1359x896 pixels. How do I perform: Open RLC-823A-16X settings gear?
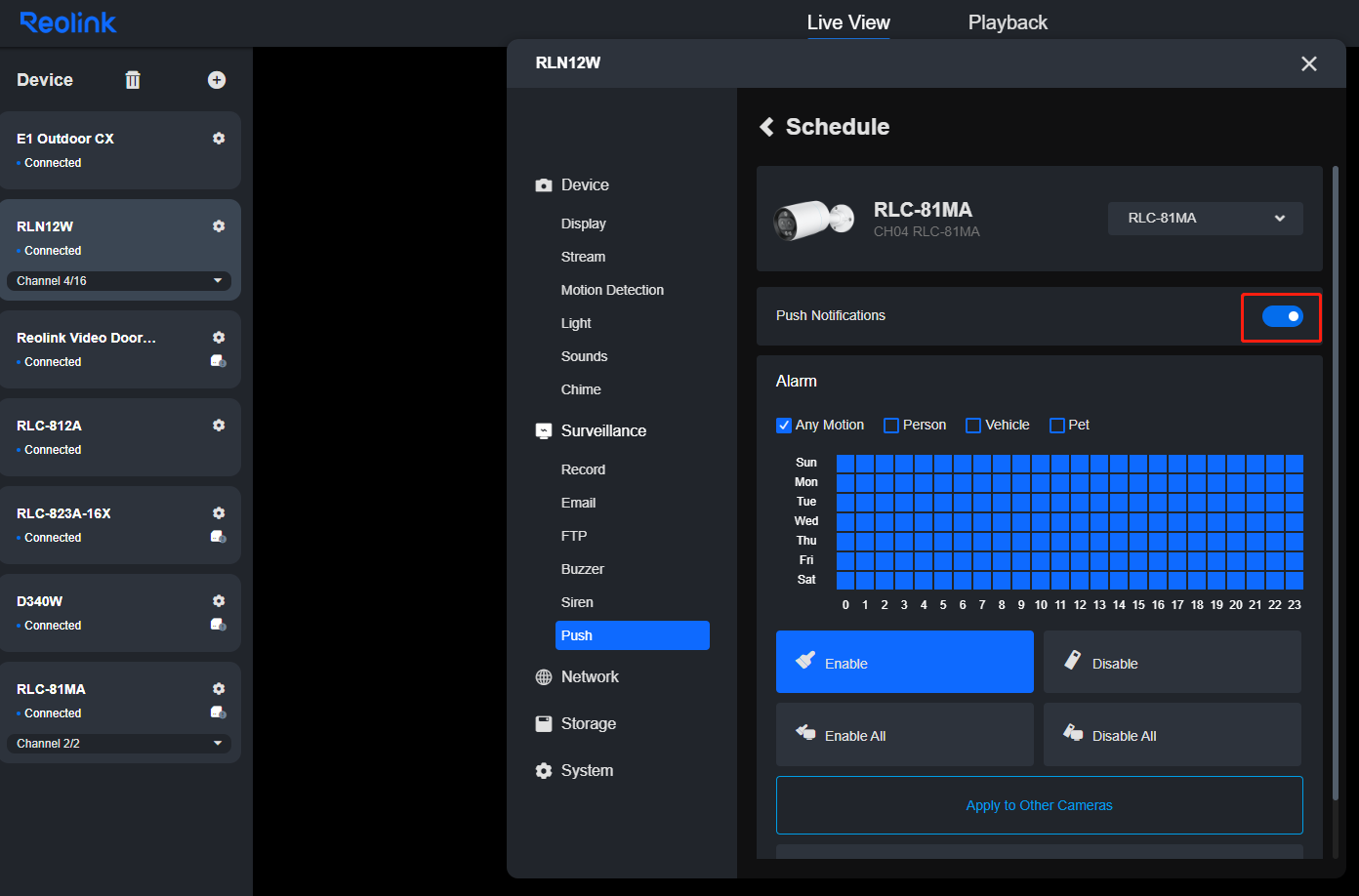pyautogui.click(x=219, y=513)
